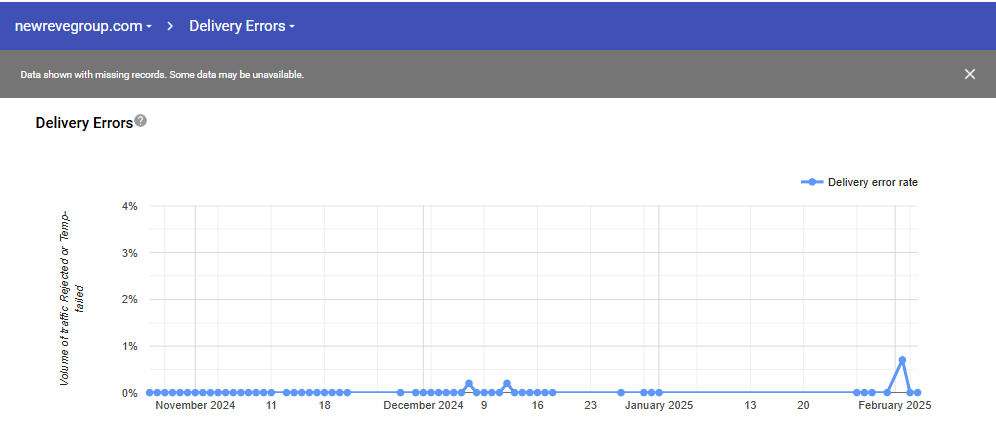
Task: Click the 4% y-axis label
Action: pyautogui.click(x=129, y=206)
